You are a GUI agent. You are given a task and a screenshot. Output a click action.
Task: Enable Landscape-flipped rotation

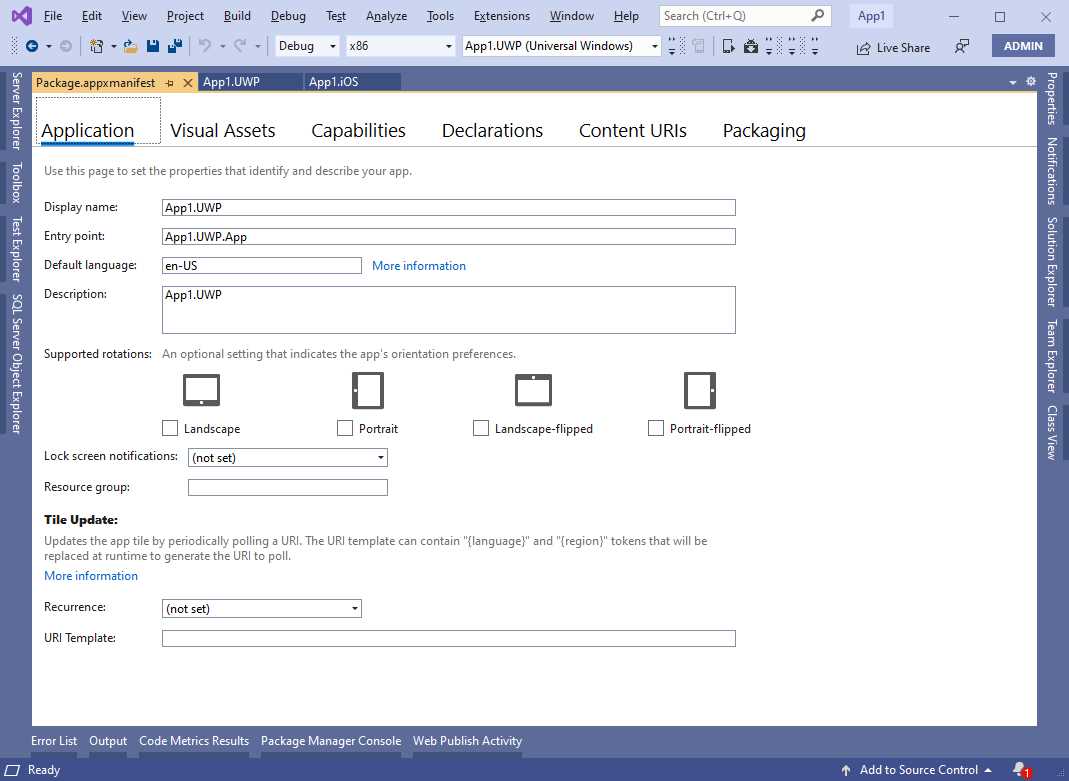pos(481,428)
